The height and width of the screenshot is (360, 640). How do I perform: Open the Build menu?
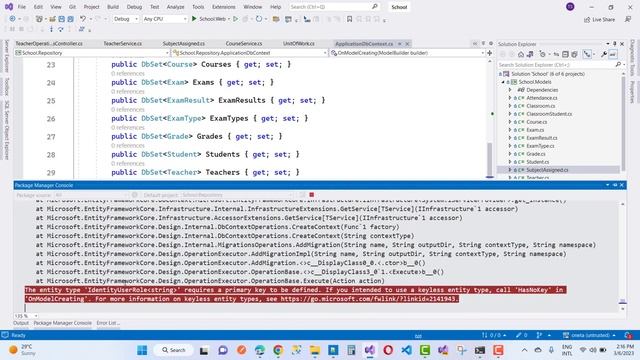113,7
